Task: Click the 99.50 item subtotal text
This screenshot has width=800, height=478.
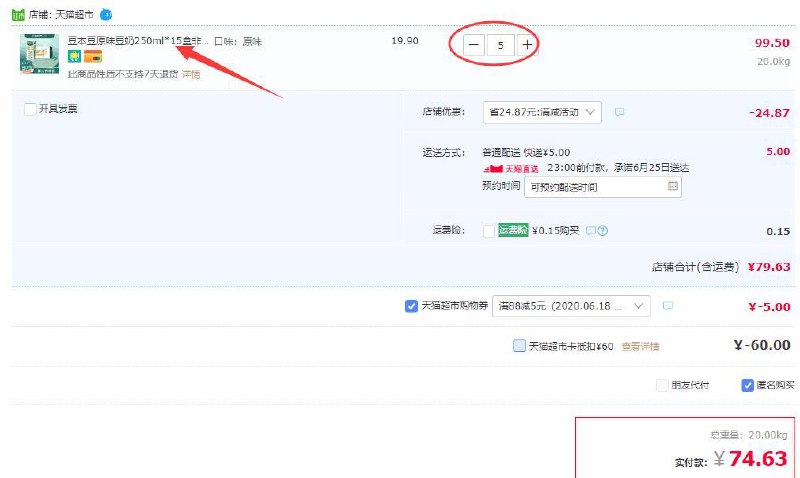Action: (x=772, y=43)
